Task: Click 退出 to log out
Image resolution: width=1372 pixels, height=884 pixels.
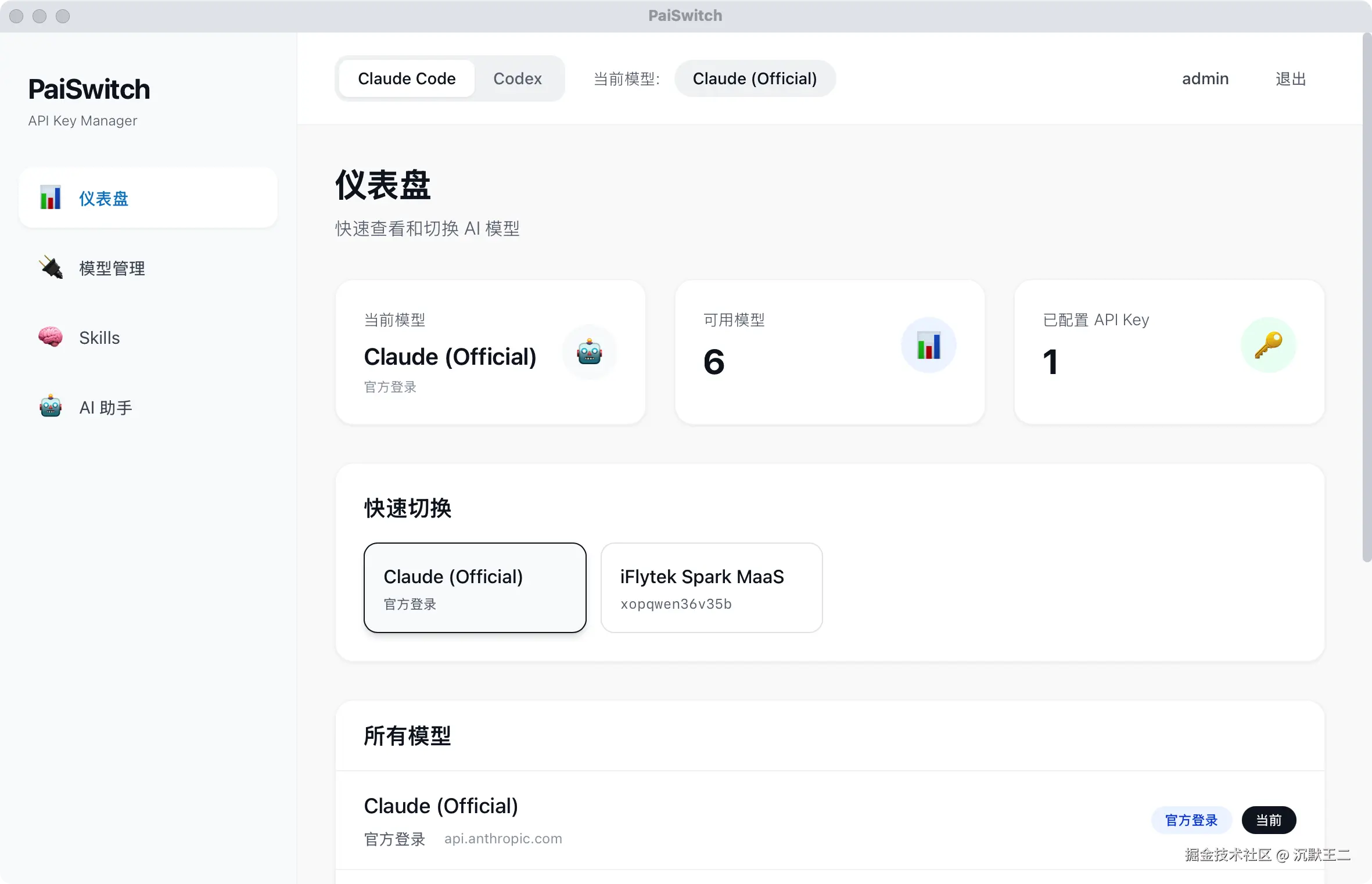Action: coord(1291,78)
